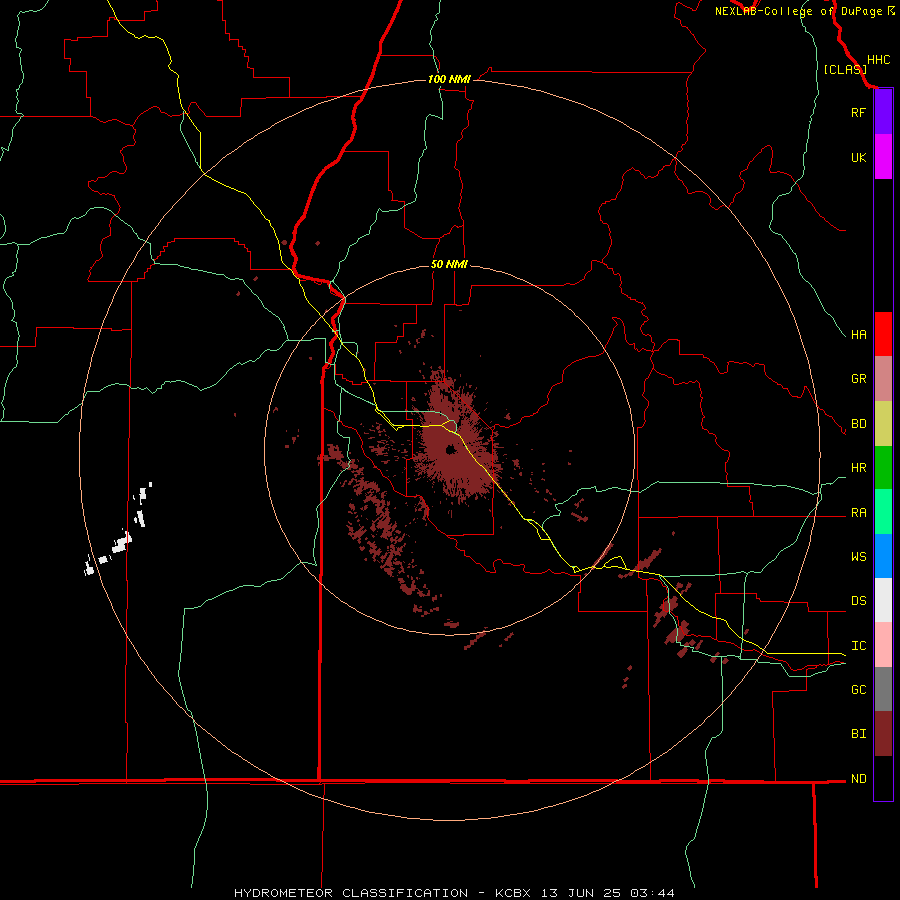Click the '[CLAS]' units label
The height and width of the screenshot is (900, 900).
coord(845,69)
